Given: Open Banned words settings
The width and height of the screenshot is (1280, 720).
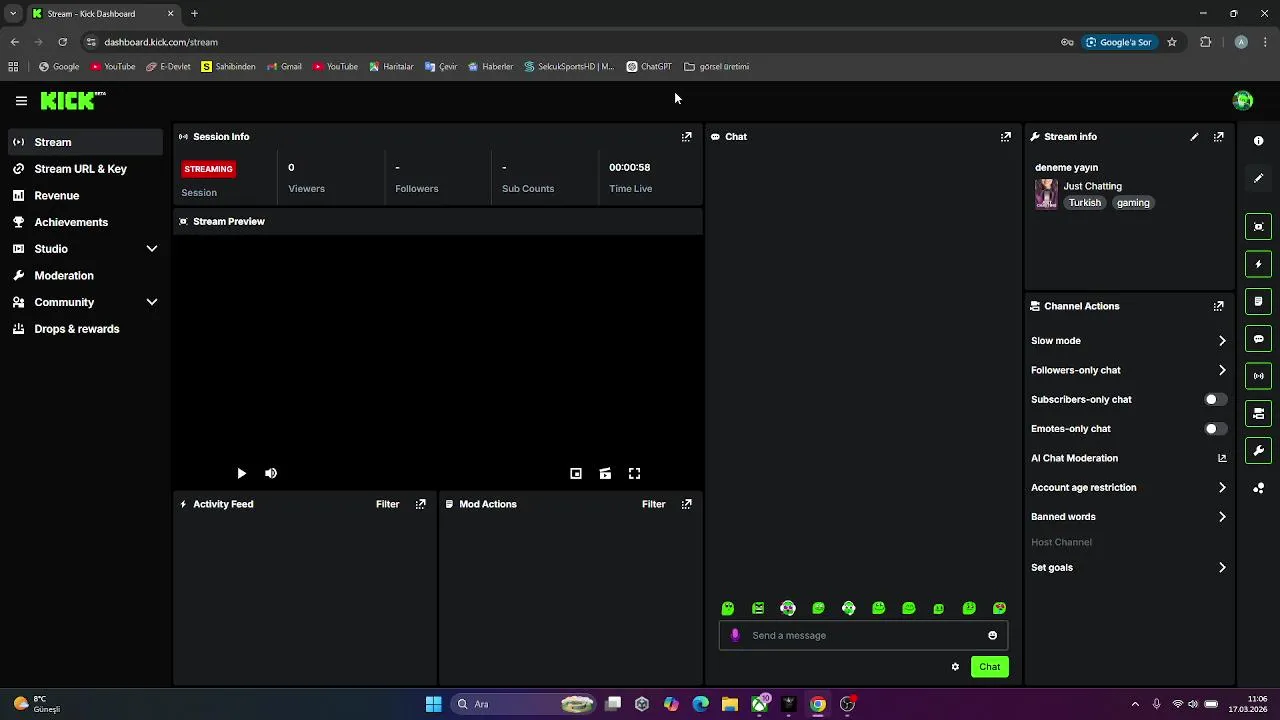Looking at the screenshot, I should click(1128, 517).
